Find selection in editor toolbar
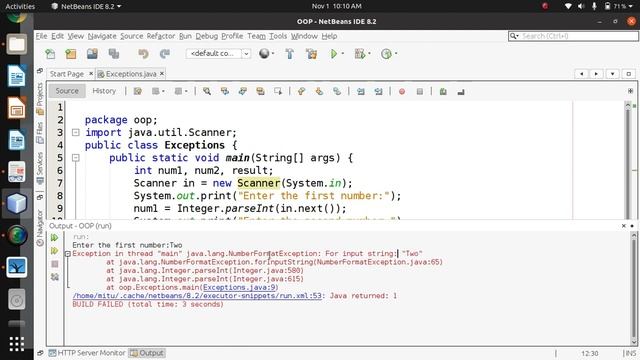 207,91
